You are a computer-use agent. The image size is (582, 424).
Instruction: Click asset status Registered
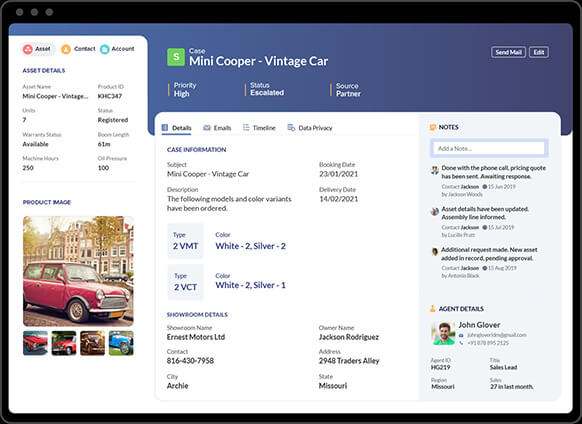(x=113, y=120)
